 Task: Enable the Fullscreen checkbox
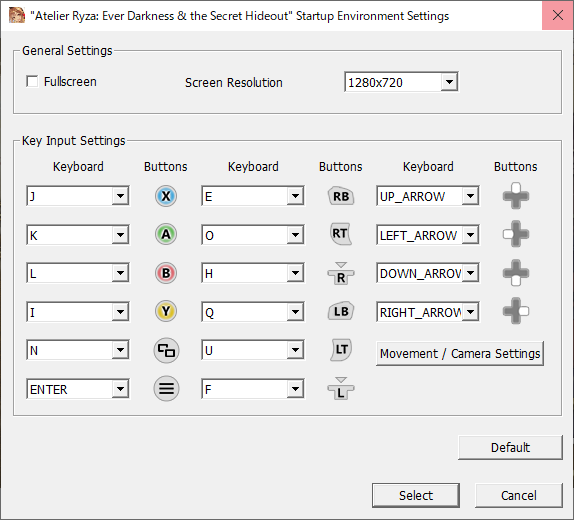click(32, 81)
